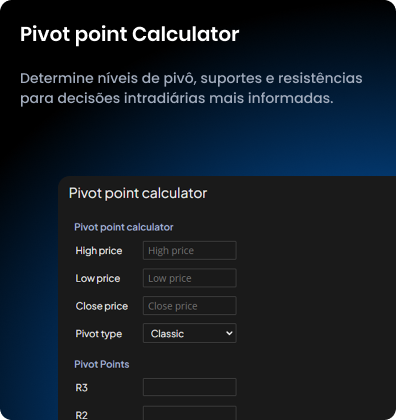The height and width of the screenshot is (420, 396).
Task: Click the 'Low price' label text
Action: (x=98, y=279)
